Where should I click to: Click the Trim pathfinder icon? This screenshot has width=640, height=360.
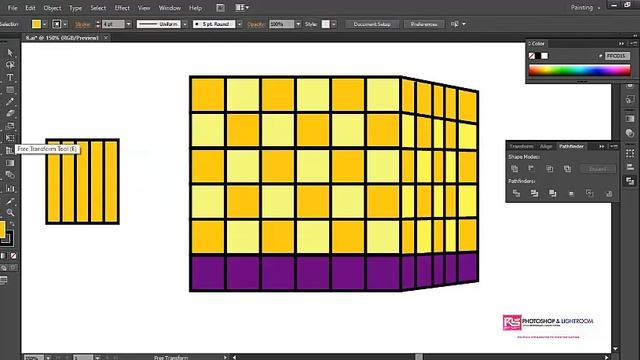pos(534,193)
